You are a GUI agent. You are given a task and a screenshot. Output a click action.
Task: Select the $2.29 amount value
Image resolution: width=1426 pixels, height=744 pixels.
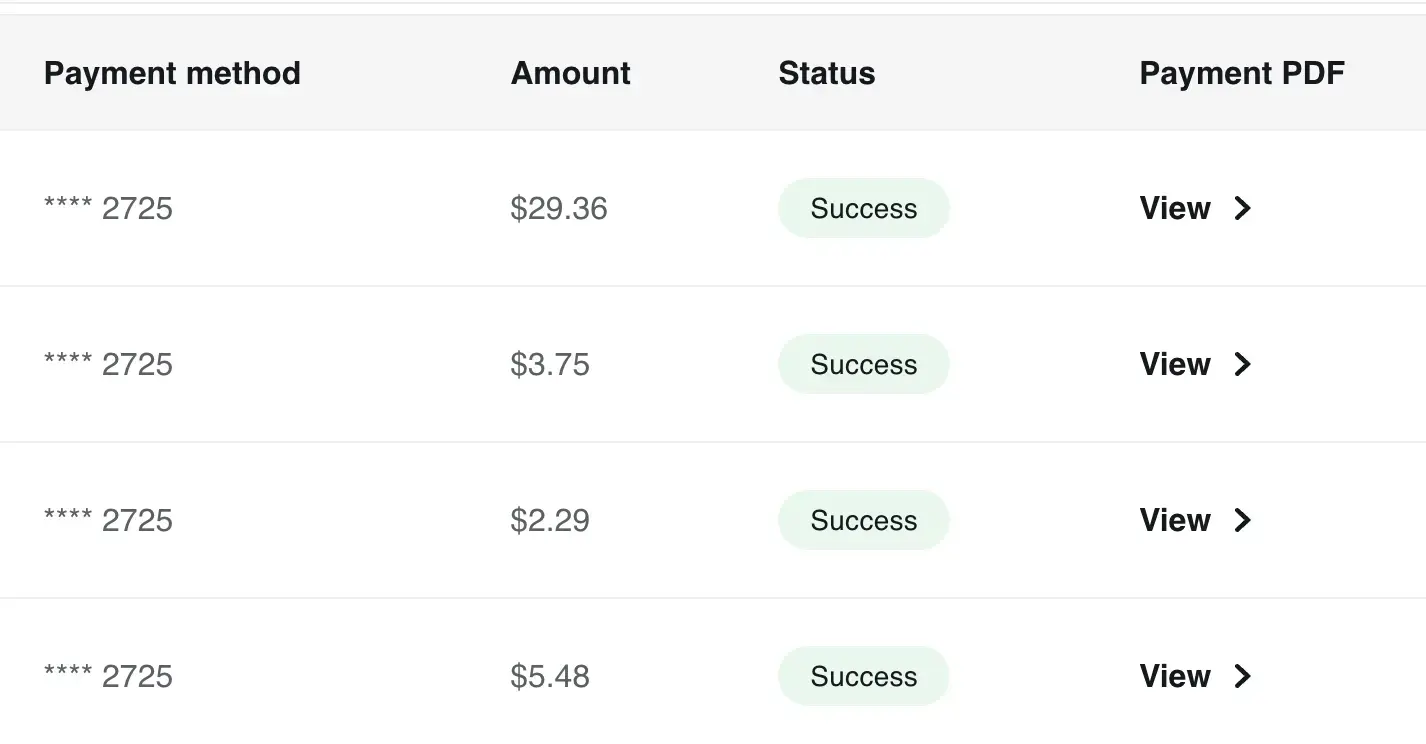click(x=550, y=520)
